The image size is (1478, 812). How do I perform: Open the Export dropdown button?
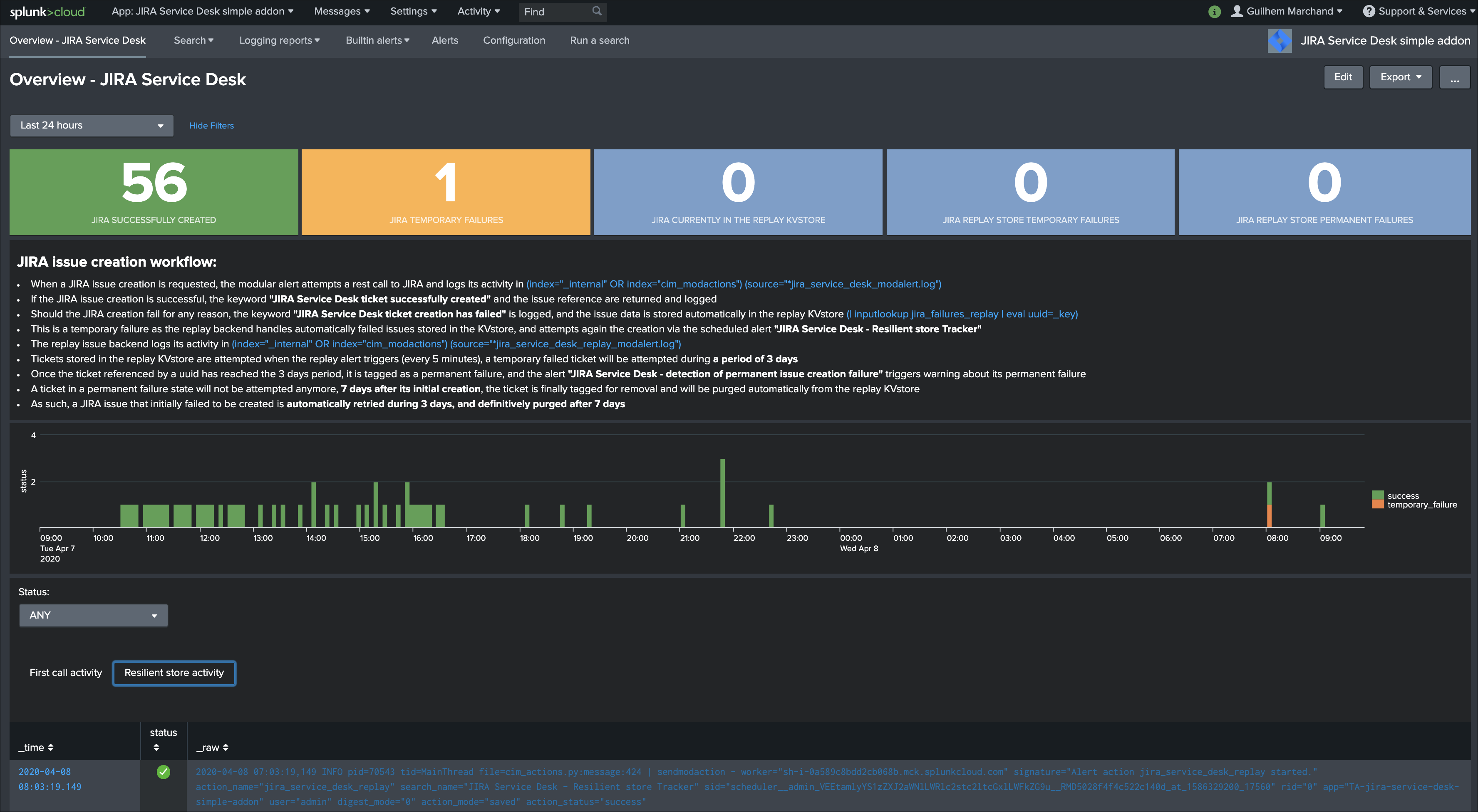[1401, 77]
